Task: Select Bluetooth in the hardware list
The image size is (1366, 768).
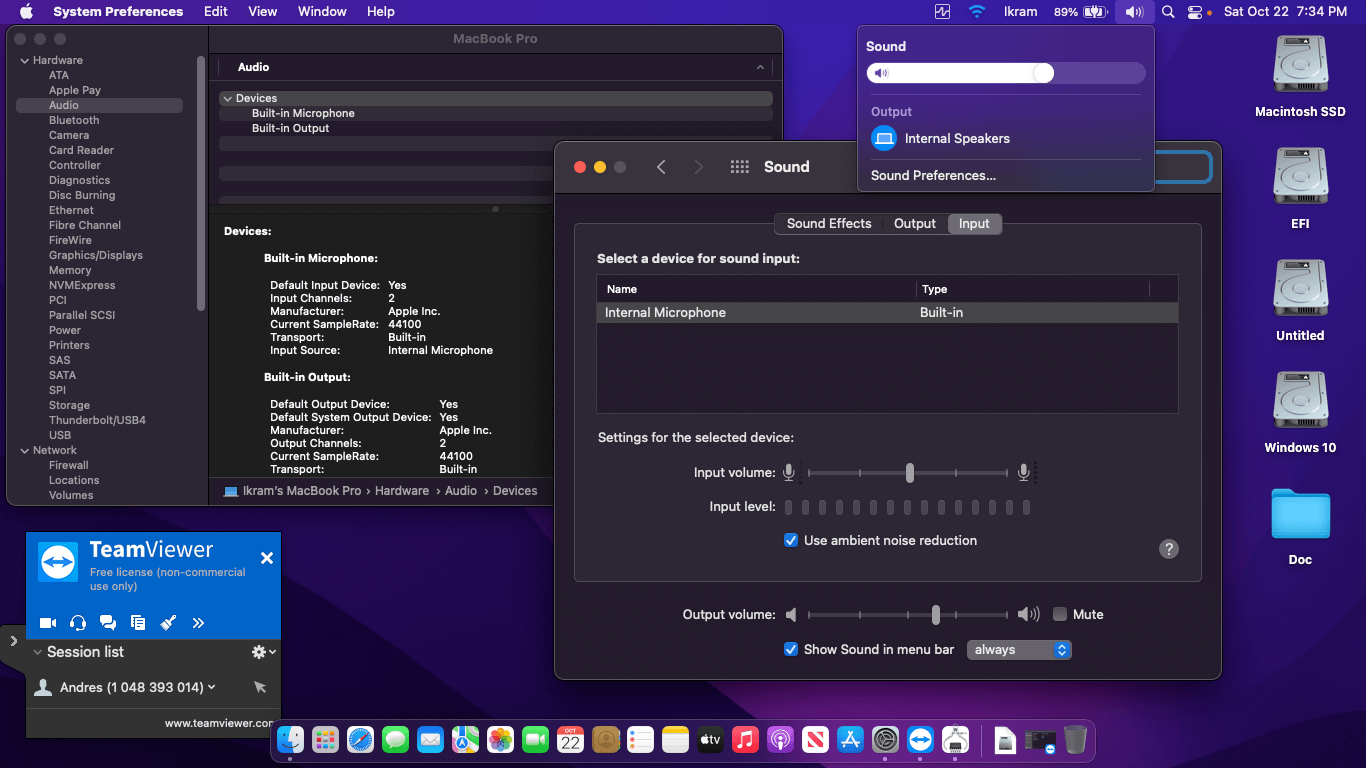Action: 74,120
